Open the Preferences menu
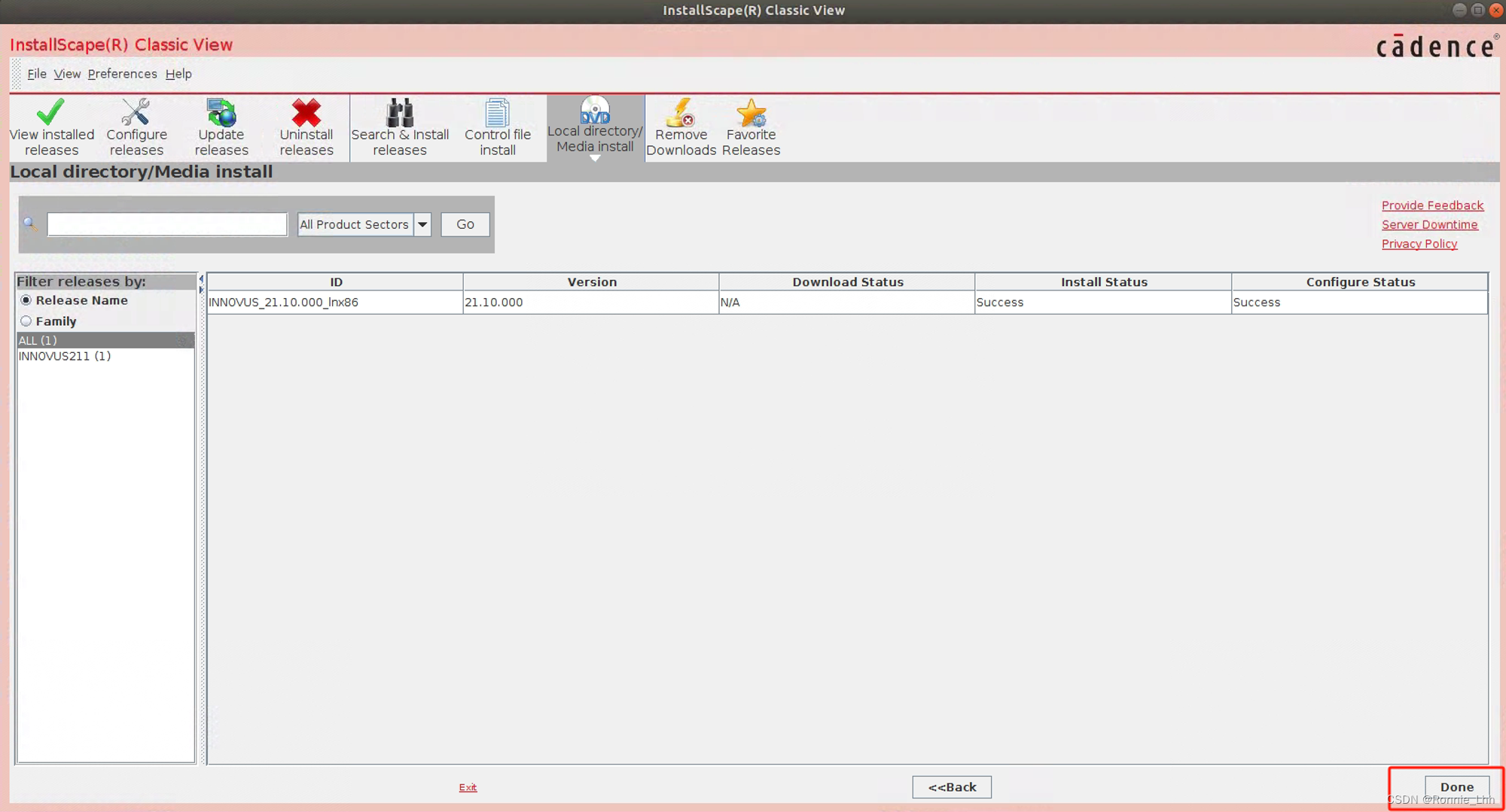 coord(122,74)
